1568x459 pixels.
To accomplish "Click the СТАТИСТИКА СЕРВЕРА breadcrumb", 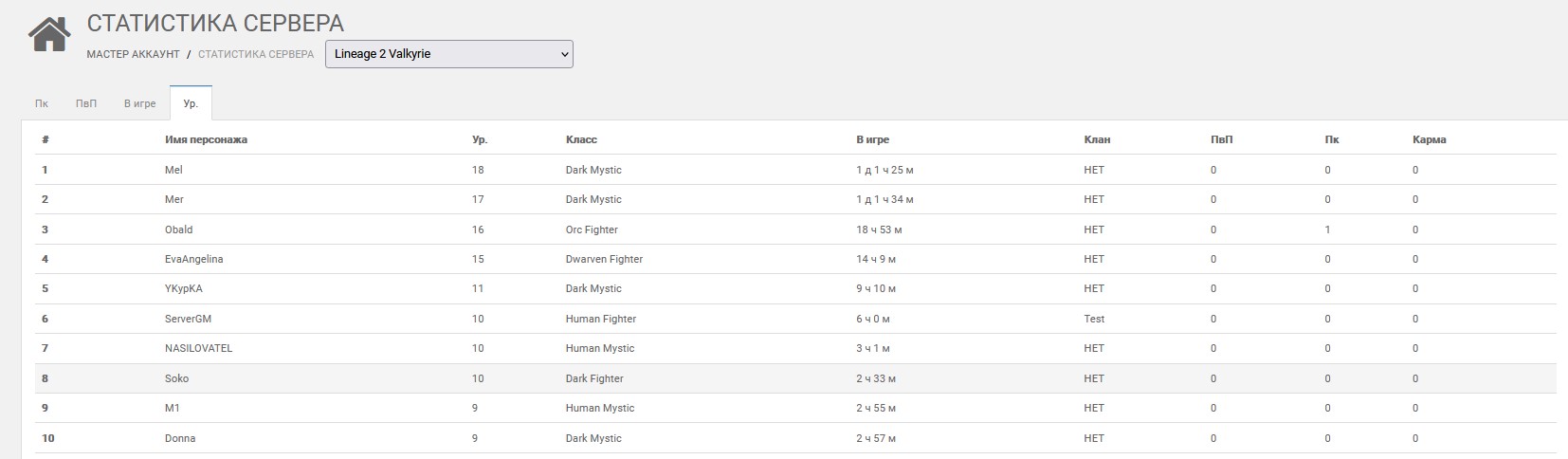I will point(256,54).
